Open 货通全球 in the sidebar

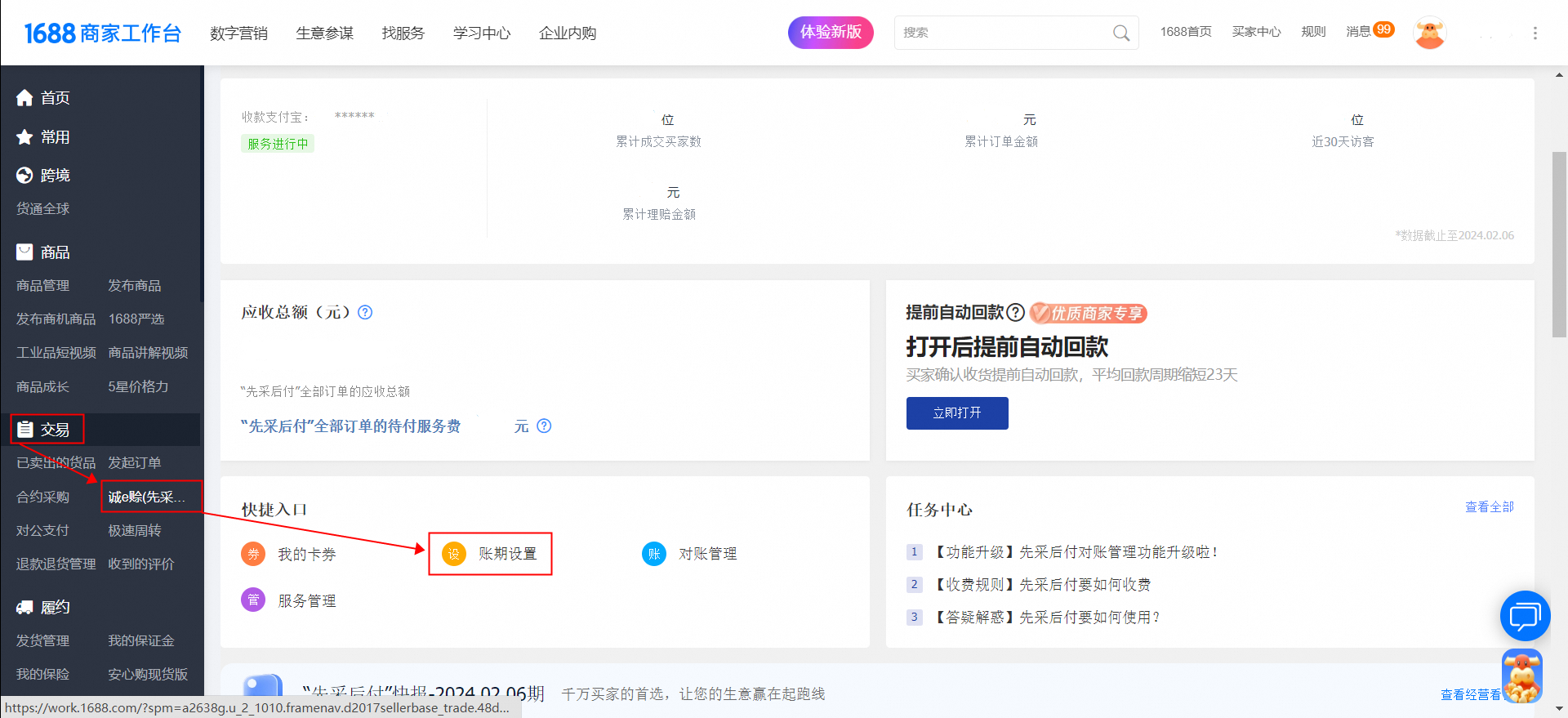pyautogui.click(x=43, y=209)
